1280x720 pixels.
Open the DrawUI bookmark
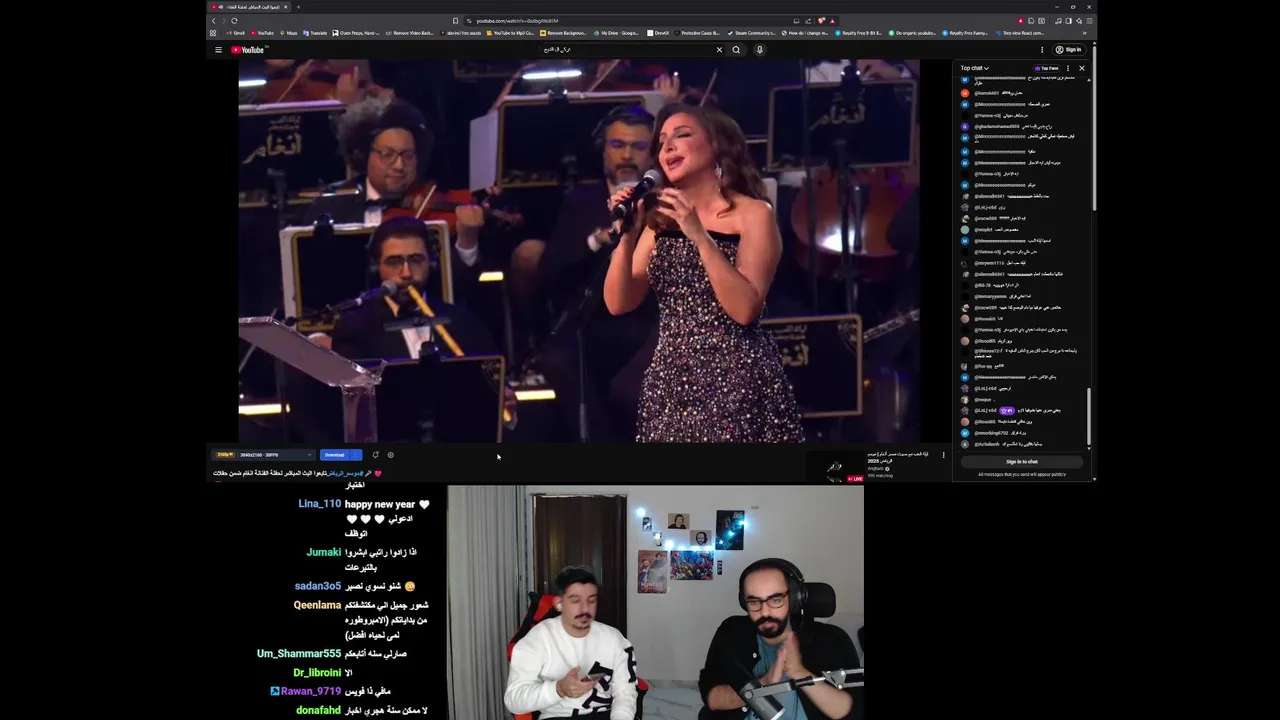point(658,33)
